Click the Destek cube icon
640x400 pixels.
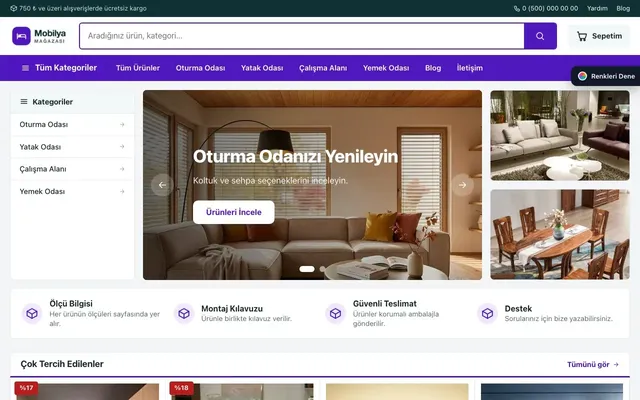coord(487,313)
